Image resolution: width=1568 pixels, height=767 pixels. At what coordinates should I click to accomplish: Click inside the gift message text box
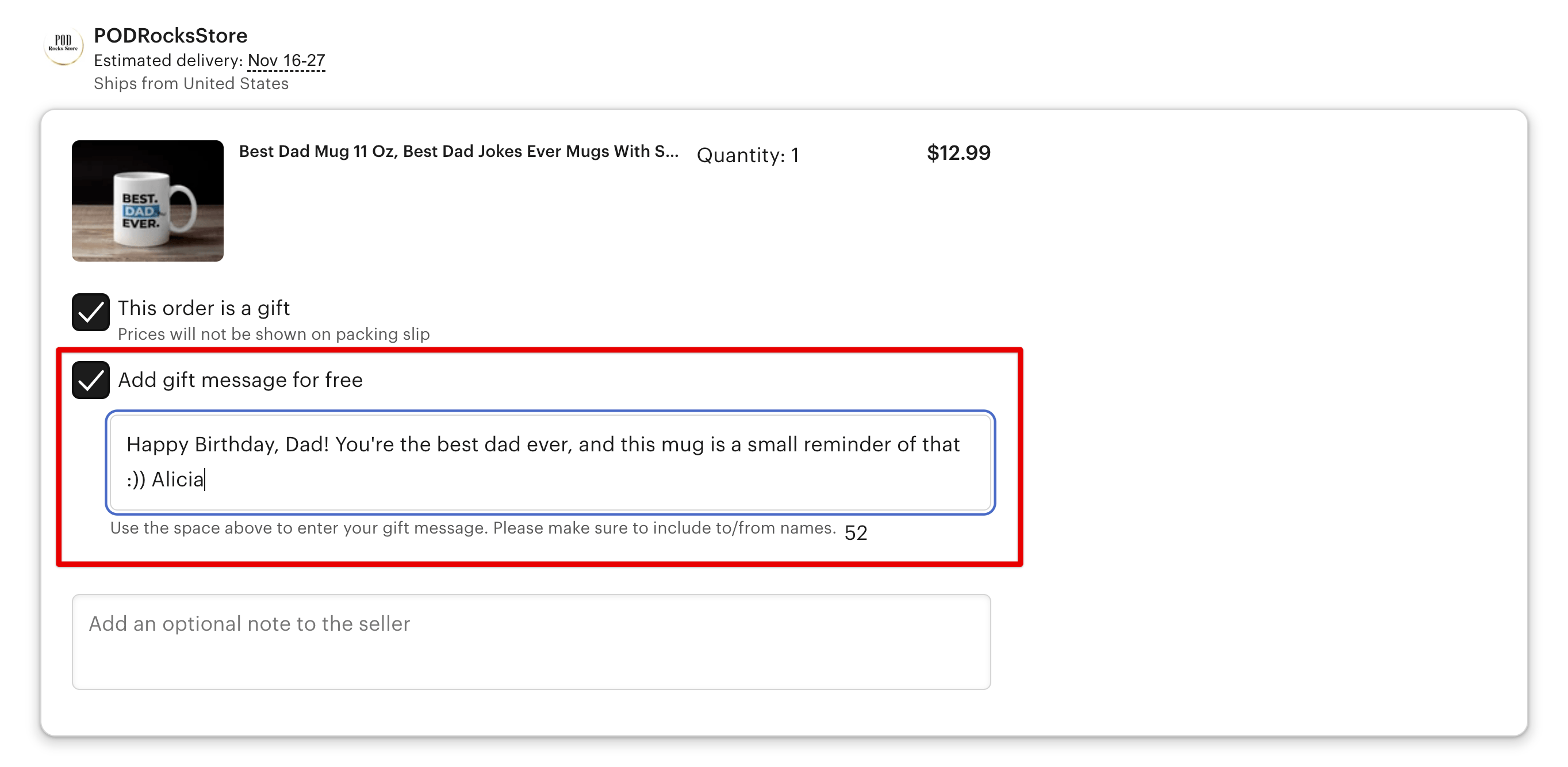[548, 463]
